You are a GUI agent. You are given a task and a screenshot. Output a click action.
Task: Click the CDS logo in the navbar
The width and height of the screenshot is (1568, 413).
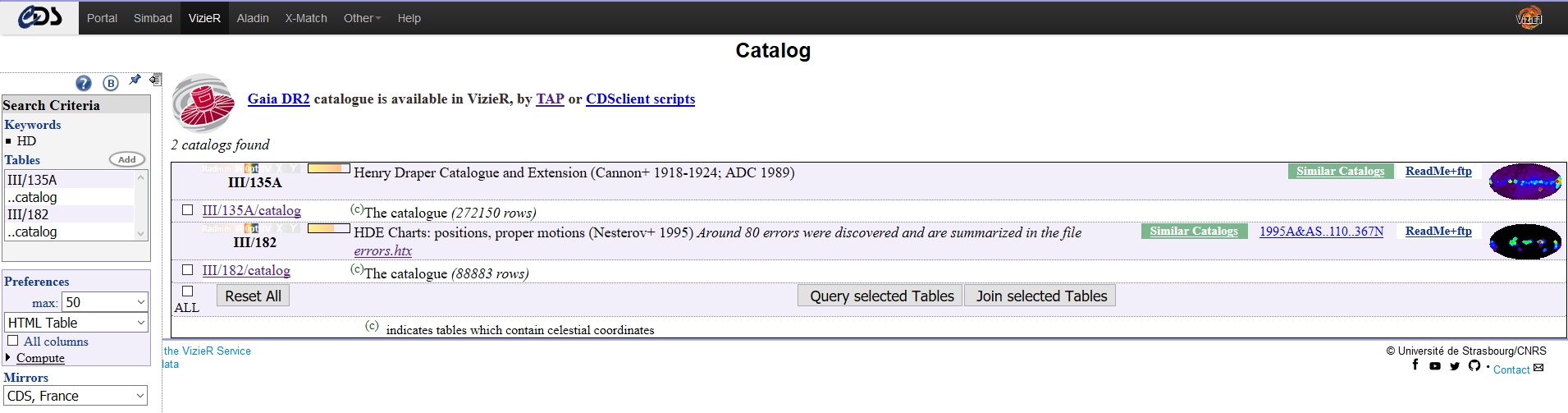pyautogui.click(x=39, y=17)
